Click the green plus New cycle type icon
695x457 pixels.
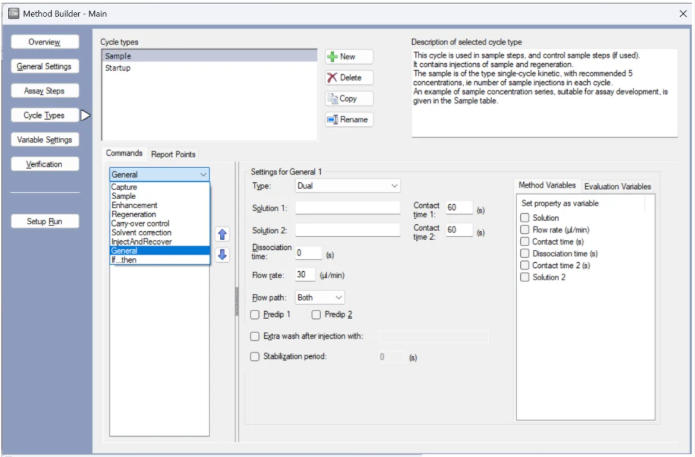(x=332, y=57)
